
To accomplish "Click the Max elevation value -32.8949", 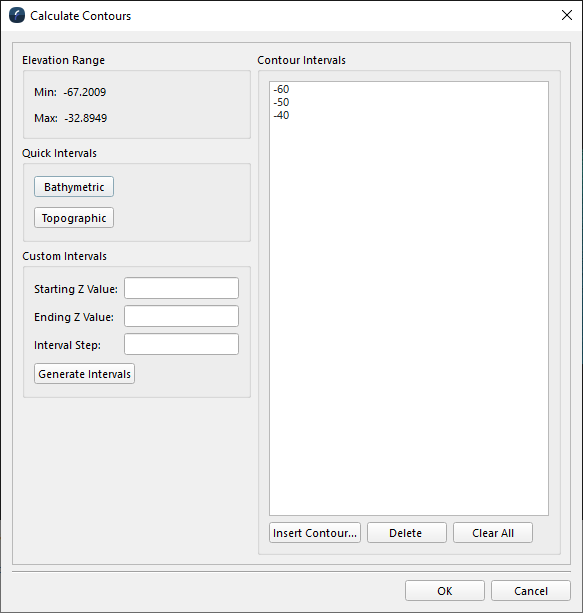I will 86,118.
